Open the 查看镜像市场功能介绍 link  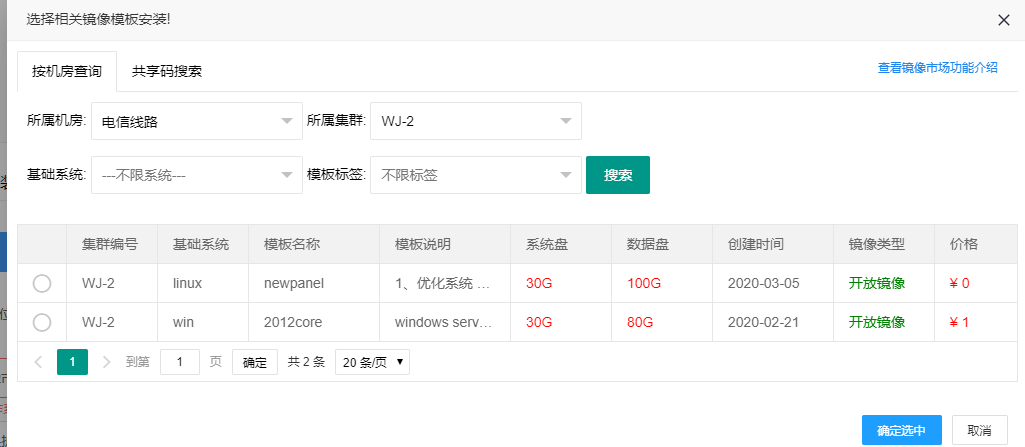point(937,68)
